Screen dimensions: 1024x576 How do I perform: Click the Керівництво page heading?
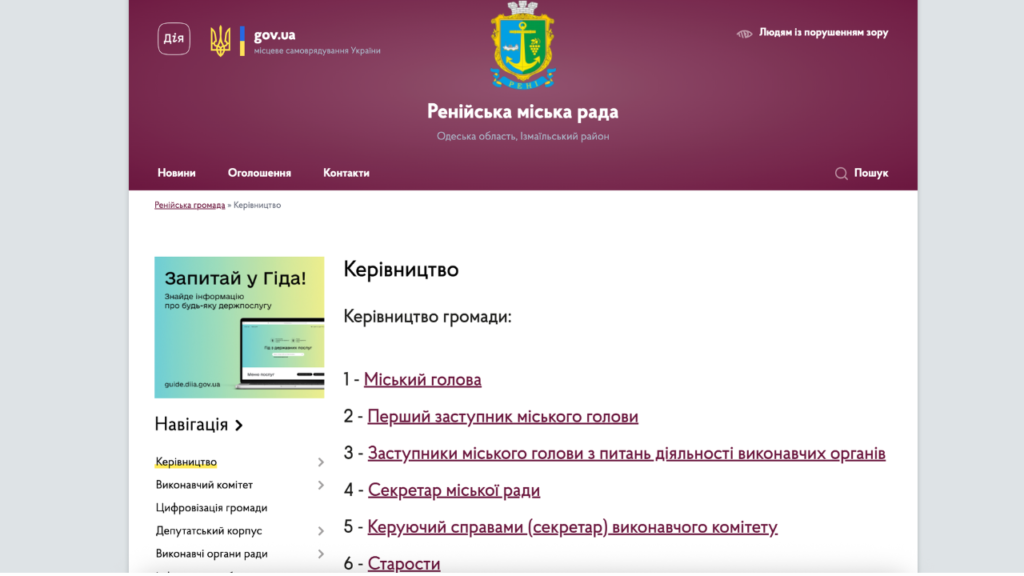401,269
